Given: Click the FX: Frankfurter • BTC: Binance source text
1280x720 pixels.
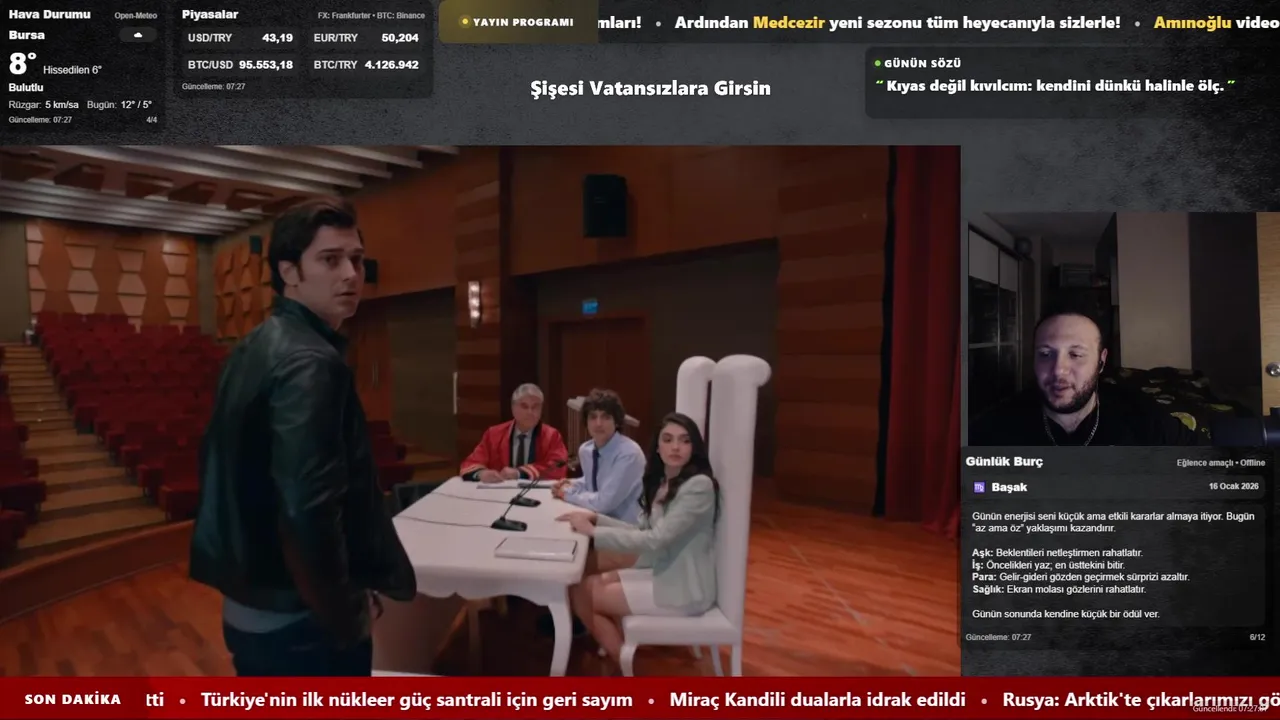Looking at the screenshot, I should [371, 16].
